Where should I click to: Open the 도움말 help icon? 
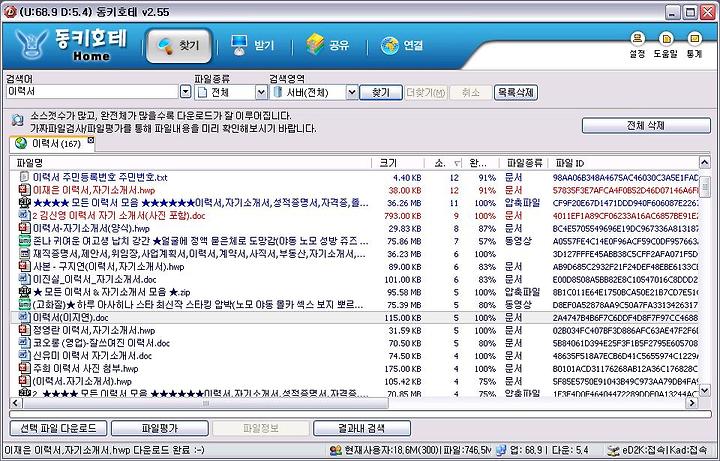click(x=665, y=45)
